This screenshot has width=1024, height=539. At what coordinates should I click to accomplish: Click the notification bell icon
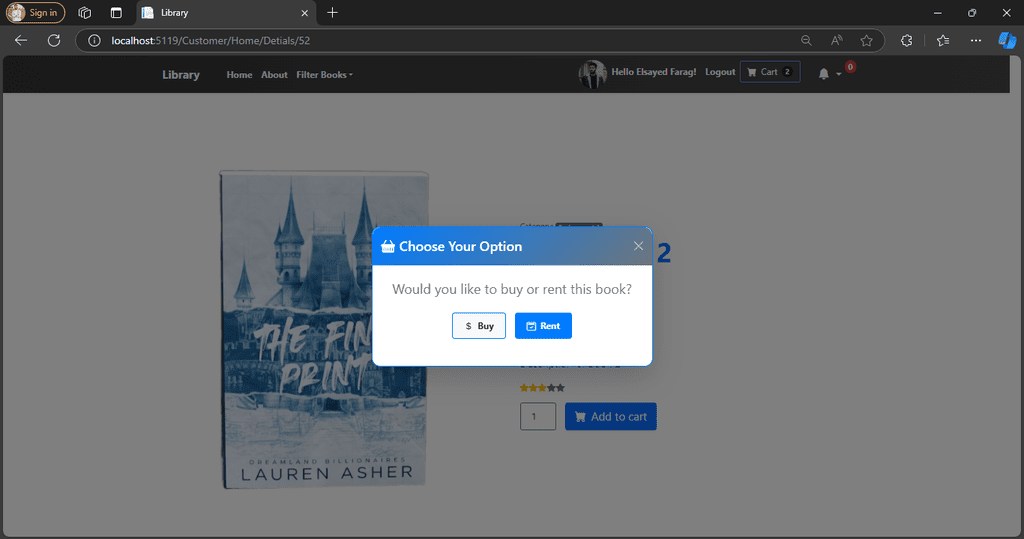tap(824, 74)
